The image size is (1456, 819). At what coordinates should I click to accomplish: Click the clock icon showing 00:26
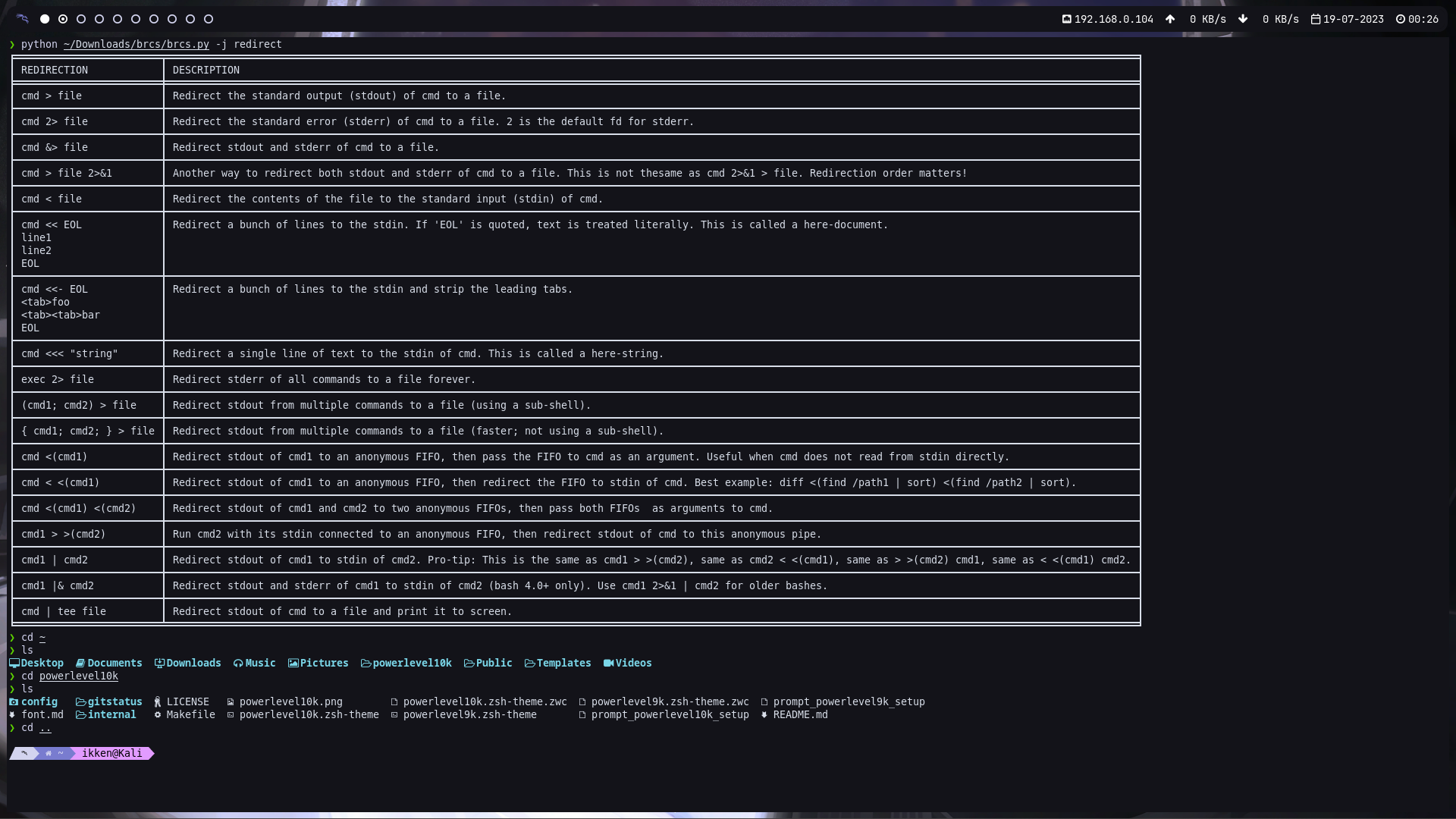click(1400, 19)
